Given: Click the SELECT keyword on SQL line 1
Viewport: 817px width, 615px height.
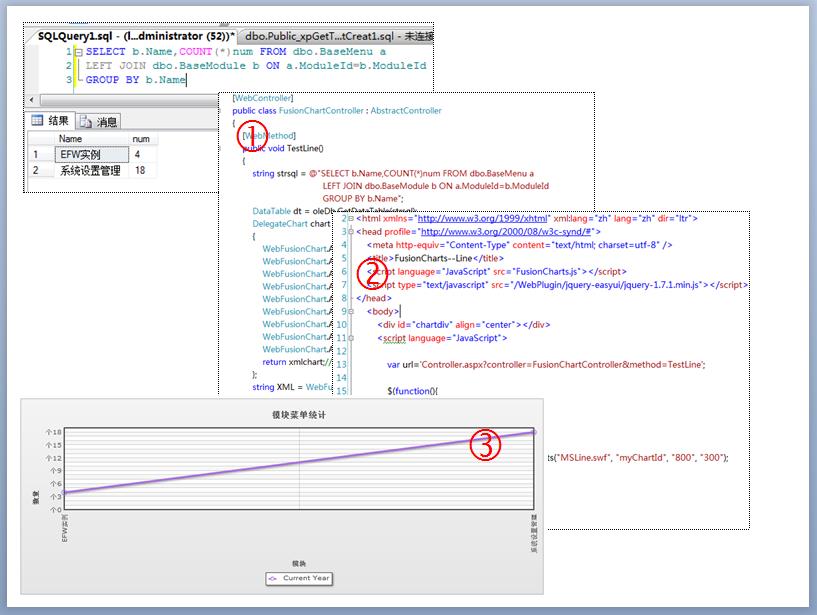Looking at the screenshot, I should pos(106,52).
